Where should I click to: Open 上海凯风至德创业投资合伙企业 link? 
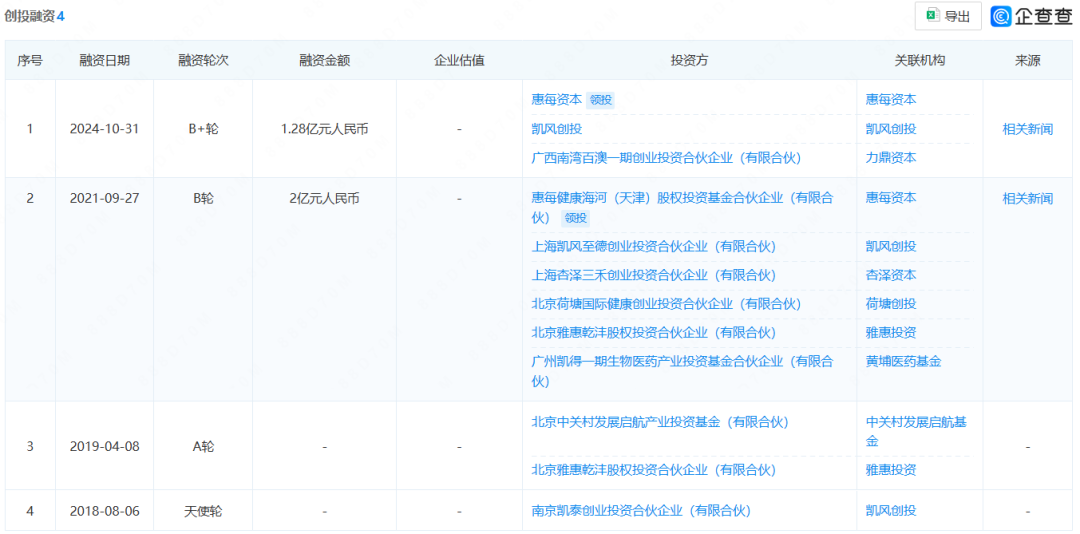click(653, 247)
